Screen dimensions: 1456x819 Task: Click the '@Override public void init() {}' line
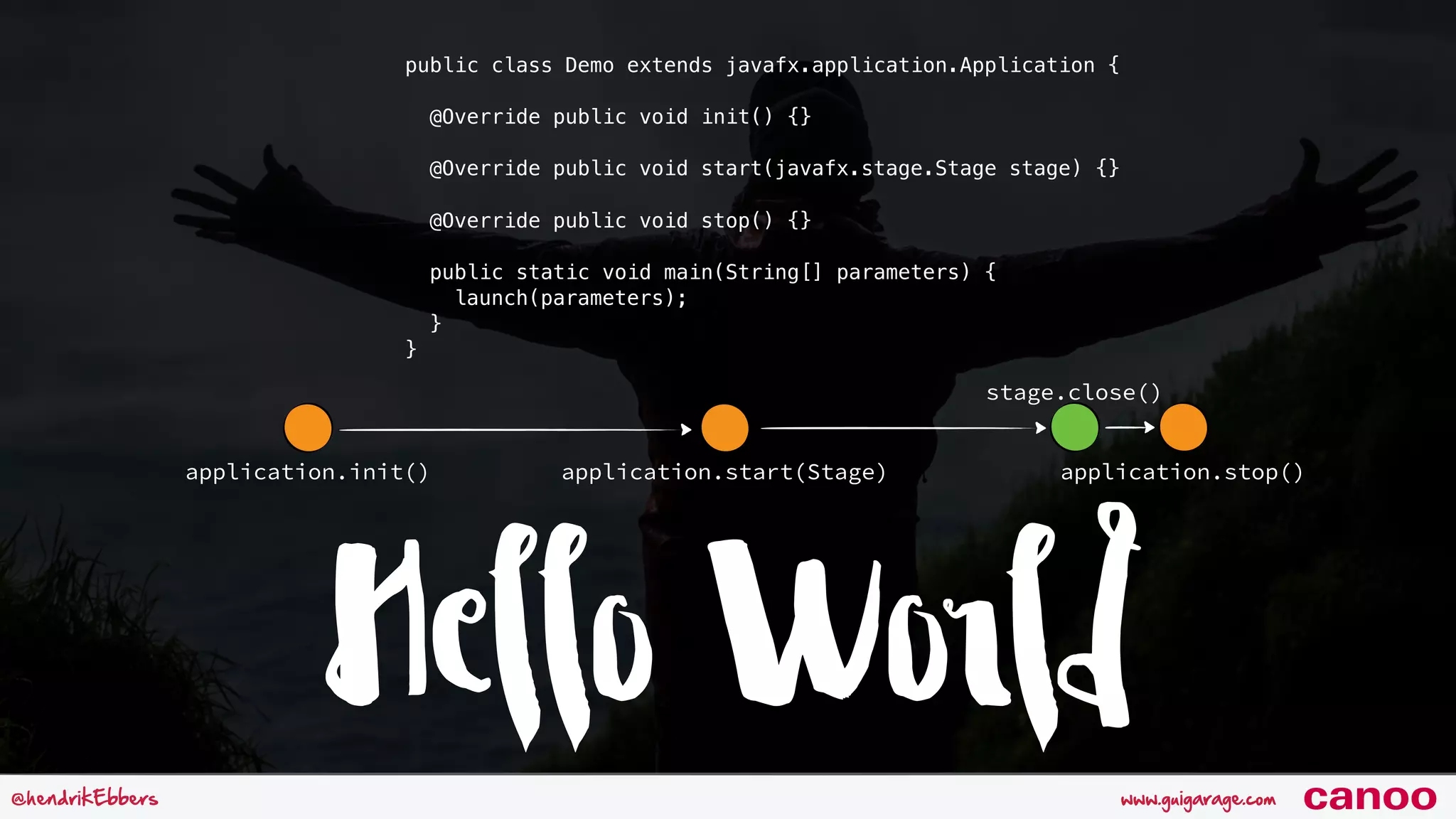tap(621, 117)
